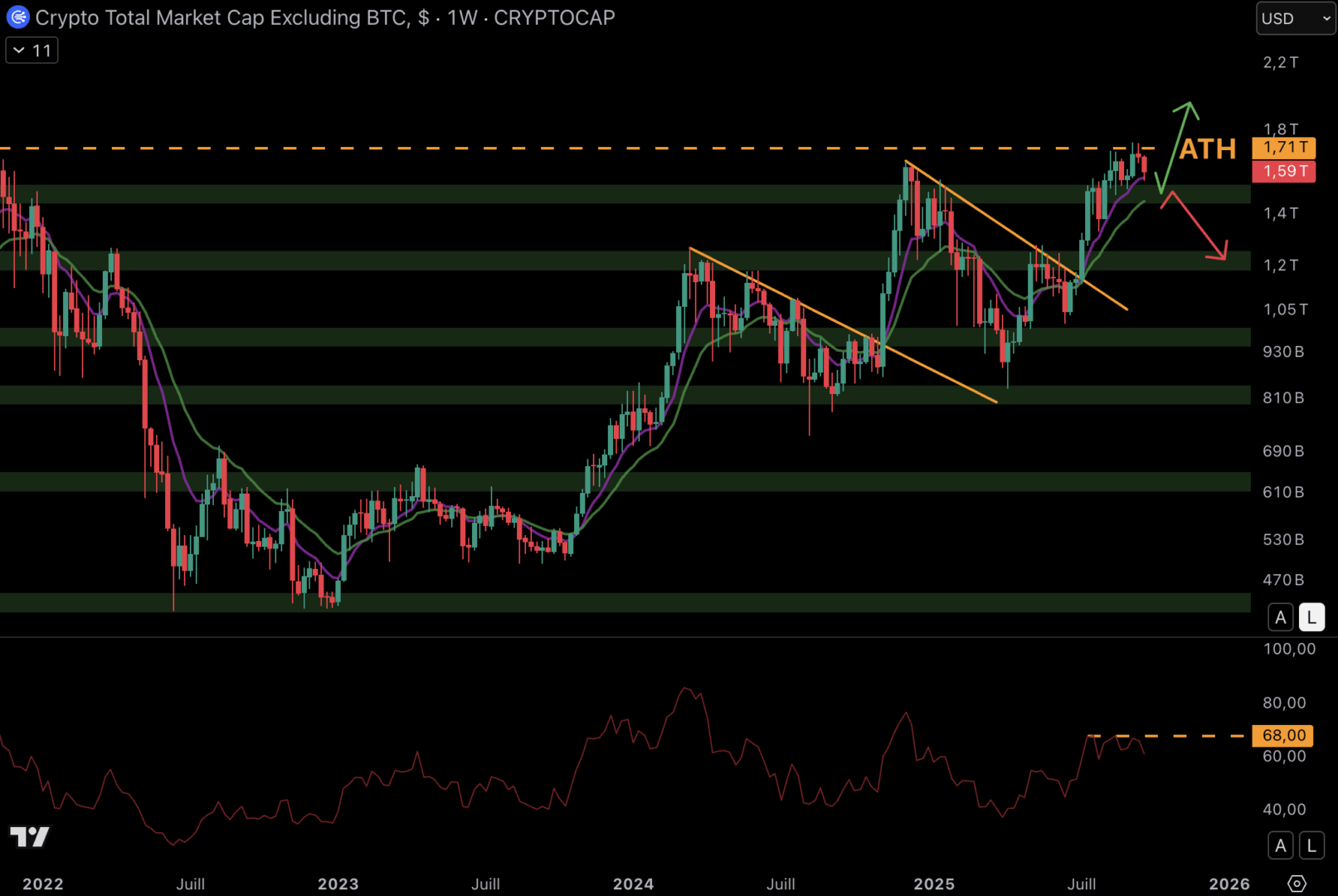Click the 2026 label on time axis
Screen dimensions: 1338x896
coord(1229,884)
